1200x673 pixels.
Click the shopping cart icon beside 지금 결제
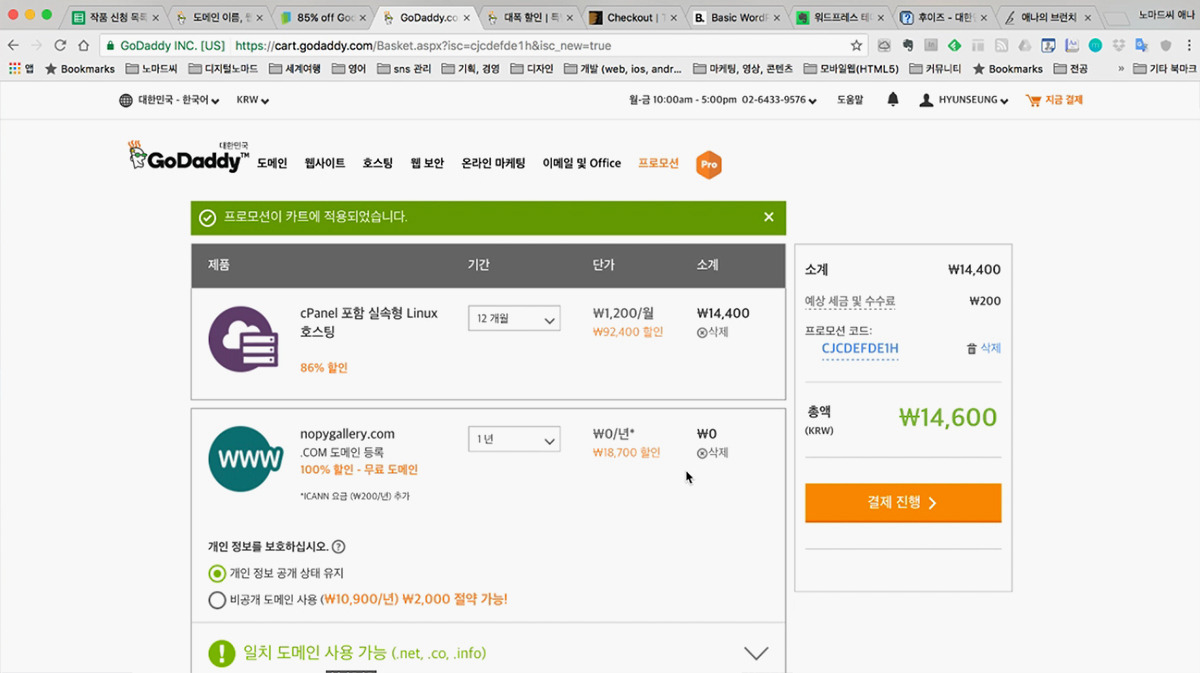1033,100
